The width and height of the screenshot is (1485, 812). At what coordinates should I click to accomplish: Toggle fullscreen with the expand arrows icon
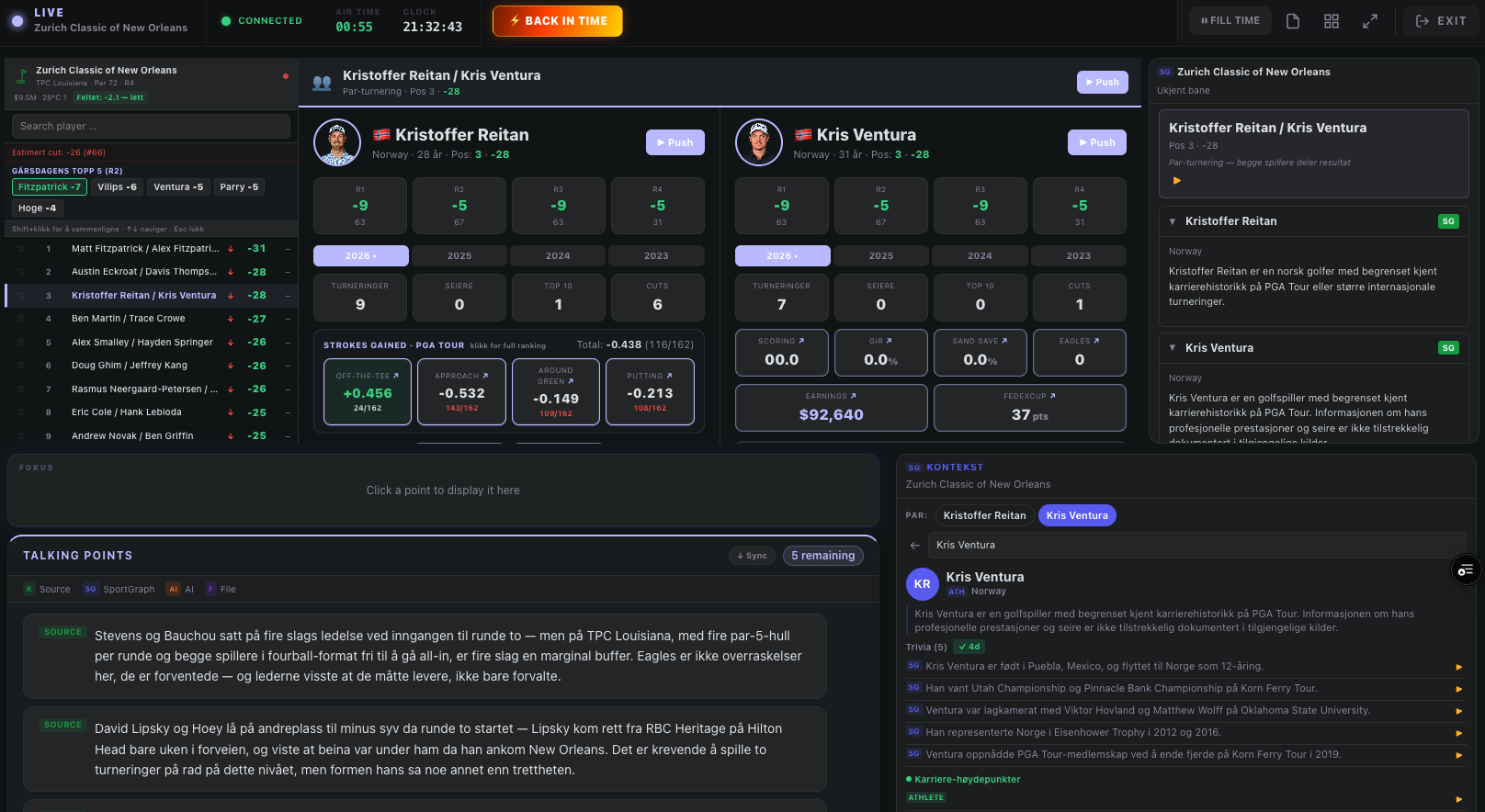pos(1370,21)
